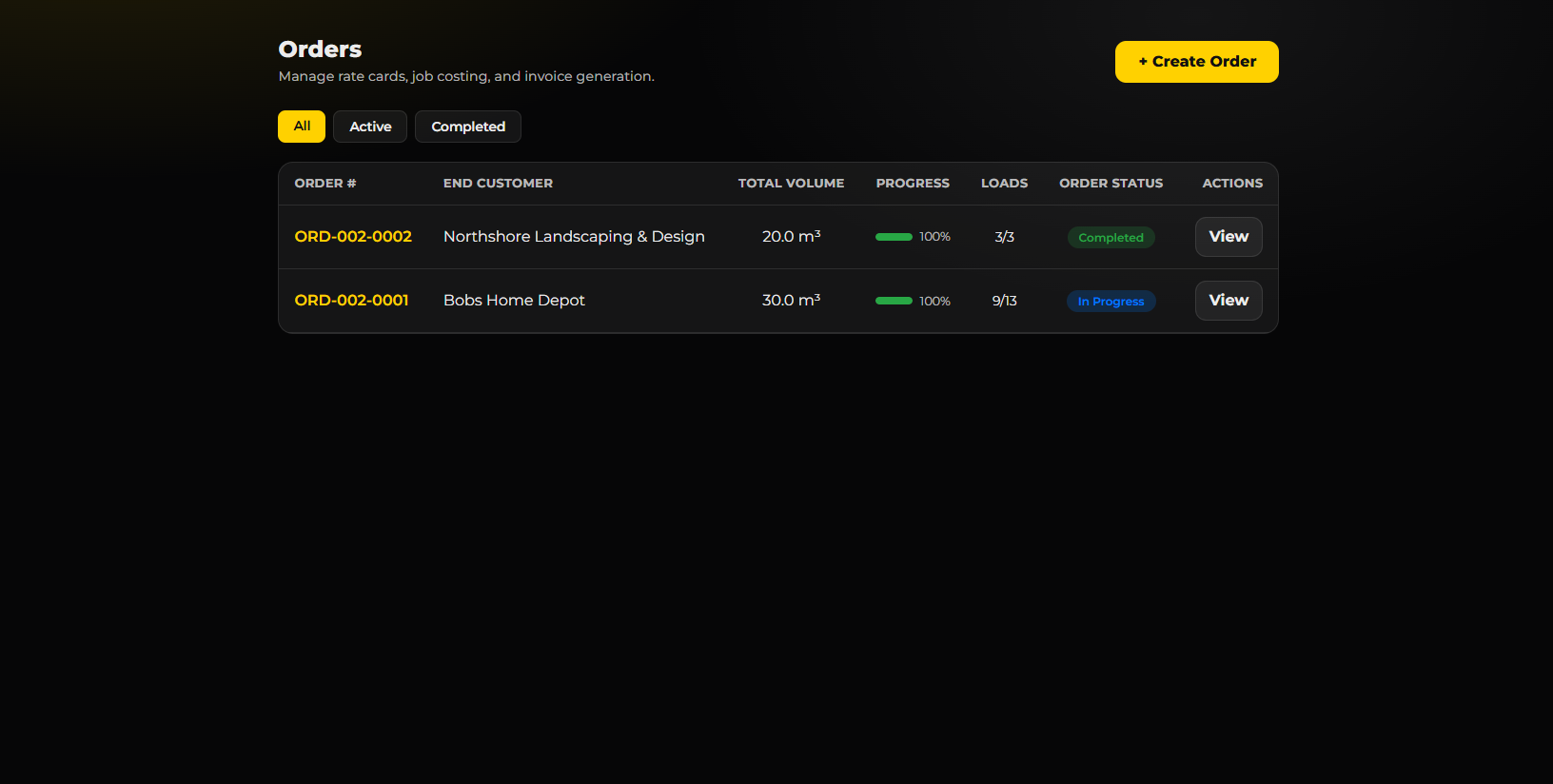
Task: Click the END CUSTOMER column header
Action: pos(498,184)
